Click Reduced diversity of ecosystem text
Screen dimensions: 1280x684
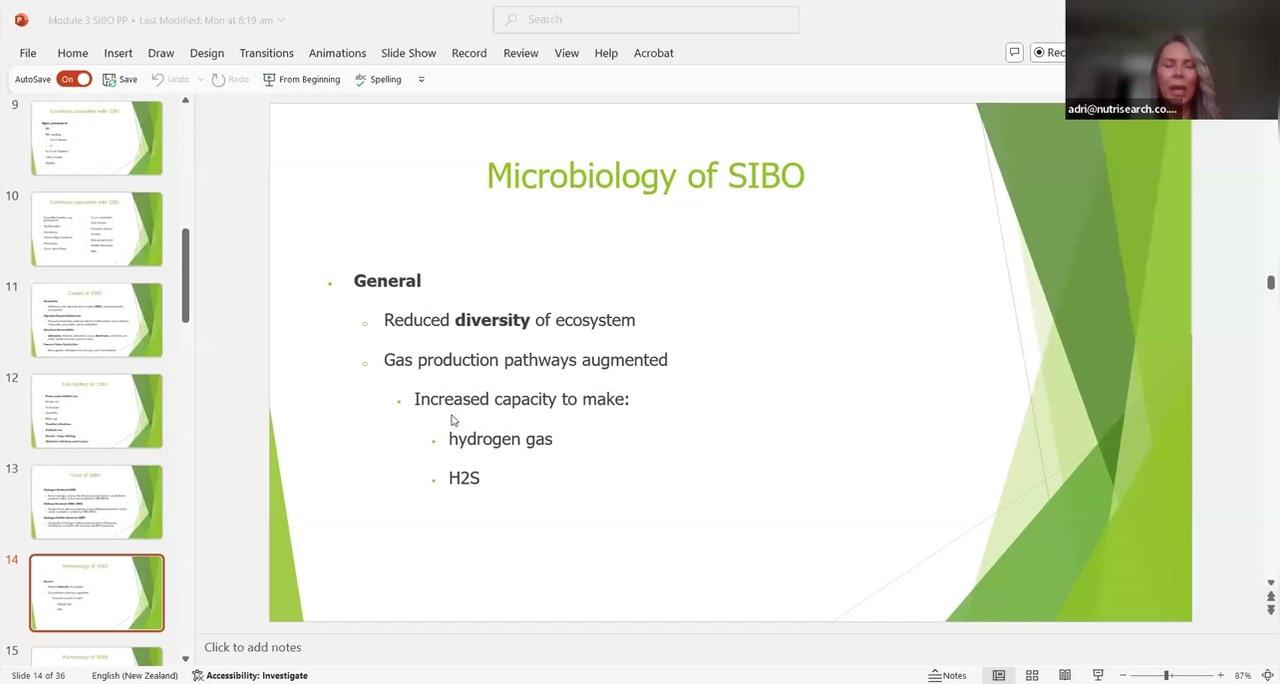point(509,320)
